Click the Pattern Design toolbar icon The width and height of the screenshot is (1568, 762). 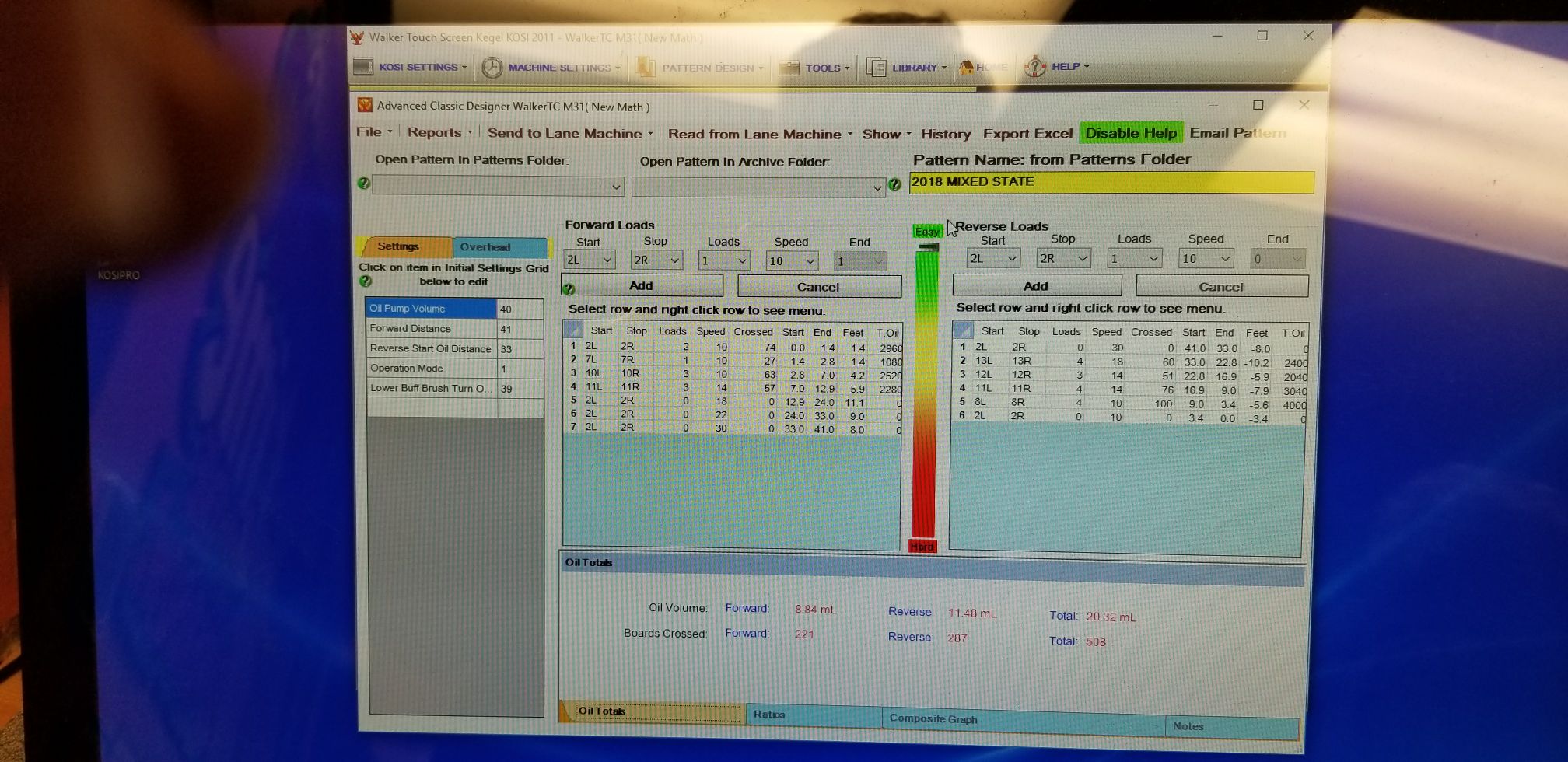point(645,68)
